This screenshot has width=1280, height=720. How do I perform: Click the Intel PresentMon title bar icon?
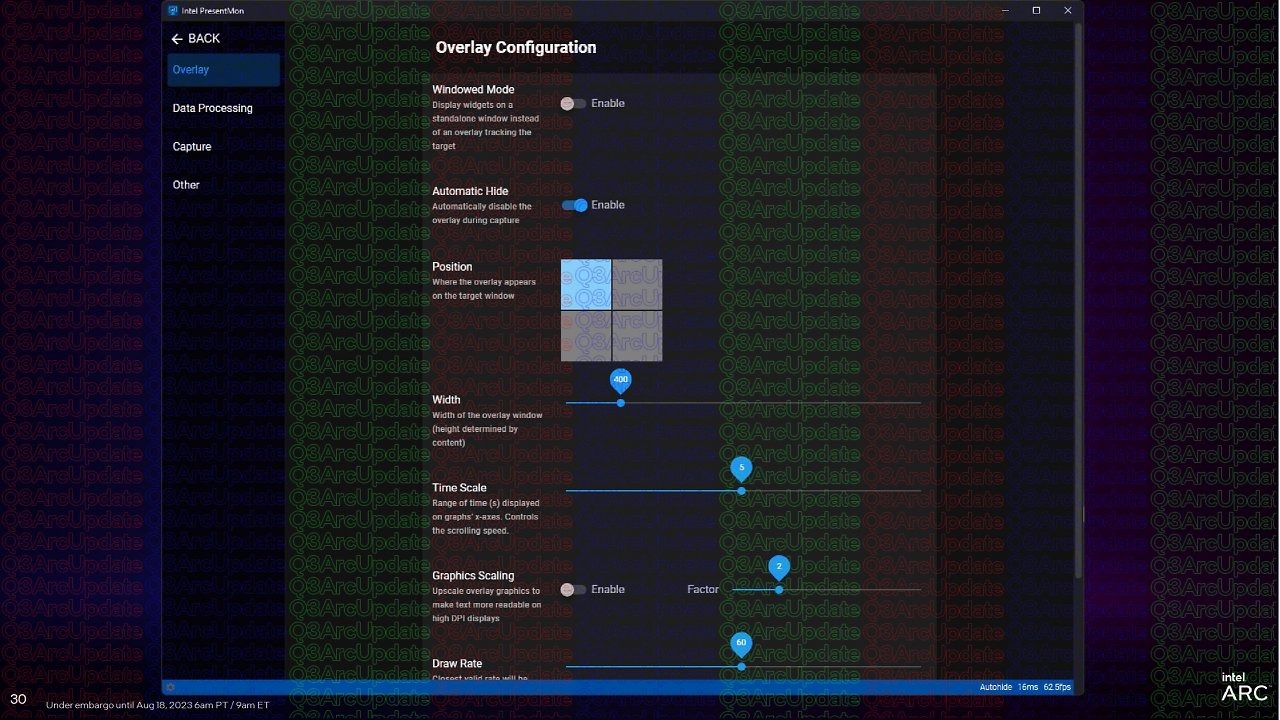173,10
